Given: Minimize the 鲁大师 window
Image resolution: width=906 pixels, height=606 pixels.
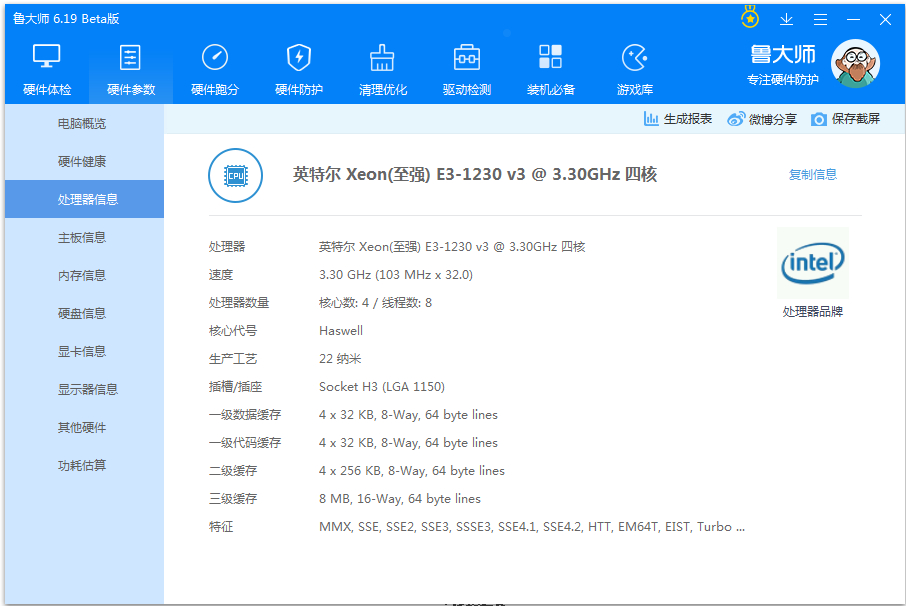Looking at the screenshot, I should point(853,19).
